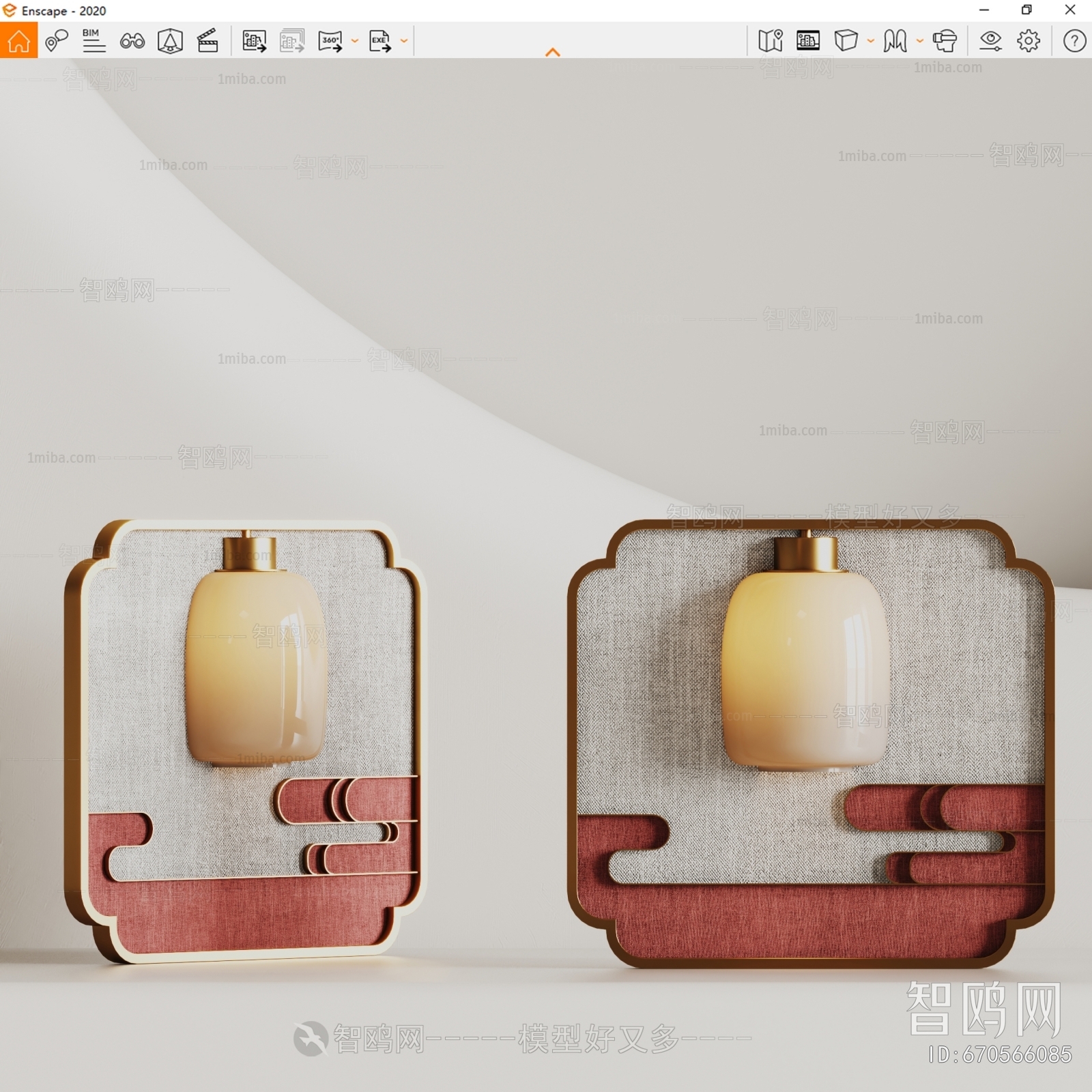The image size is (1092, 1092).
Task: Click the orange Home button
Action: tap(18, 40)
